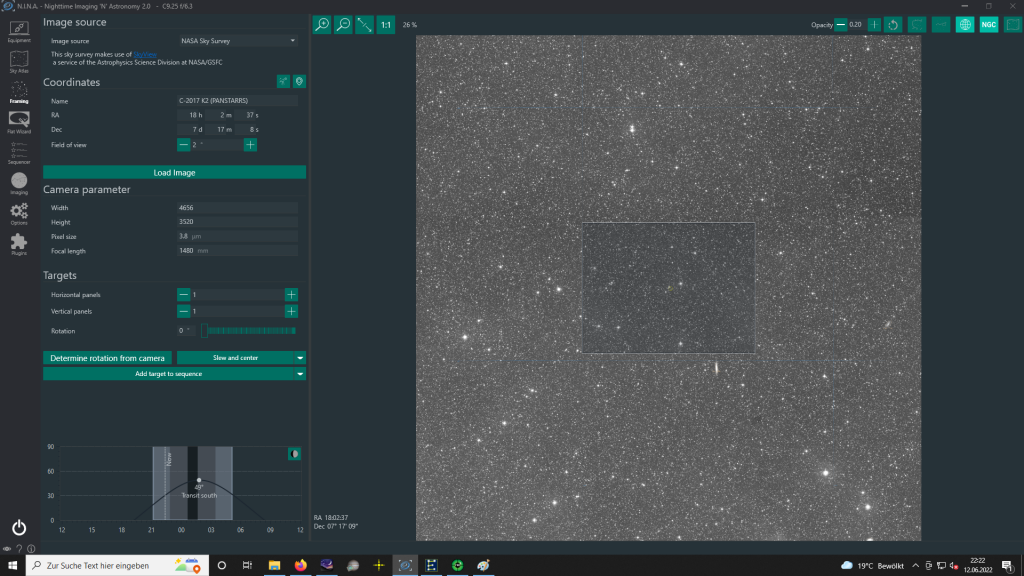Switch to the Sequencer tab

[x=19, y=152]
